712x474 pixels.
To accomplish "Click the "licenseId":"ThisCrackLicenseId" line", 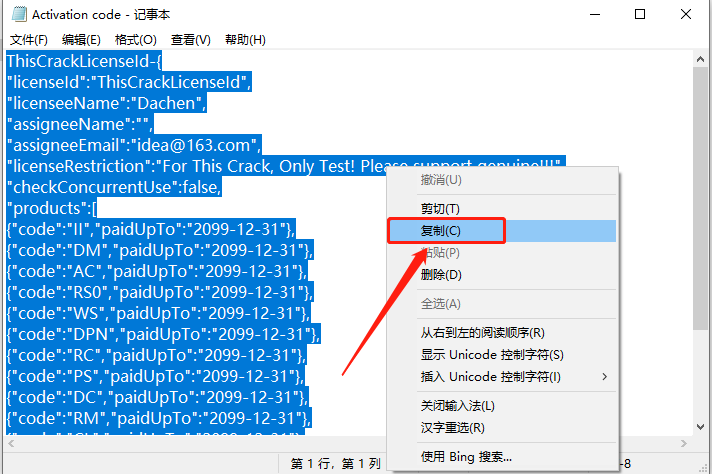I will (x=129, y=82).
